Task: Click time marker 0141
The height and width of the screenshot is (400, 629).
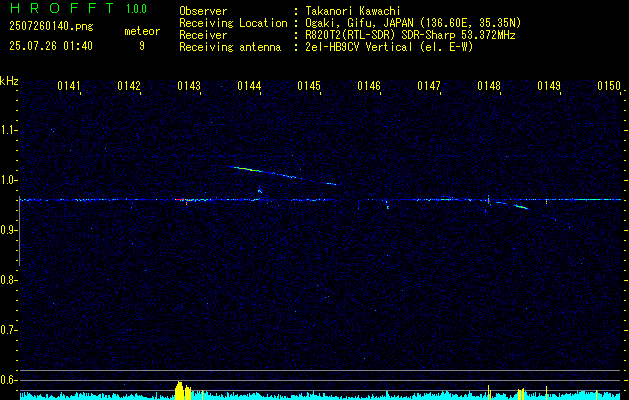Action: (69, 86)
